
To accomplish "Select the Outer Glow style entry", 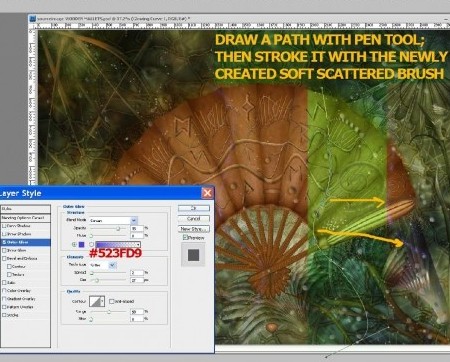I will pos(25,242).
